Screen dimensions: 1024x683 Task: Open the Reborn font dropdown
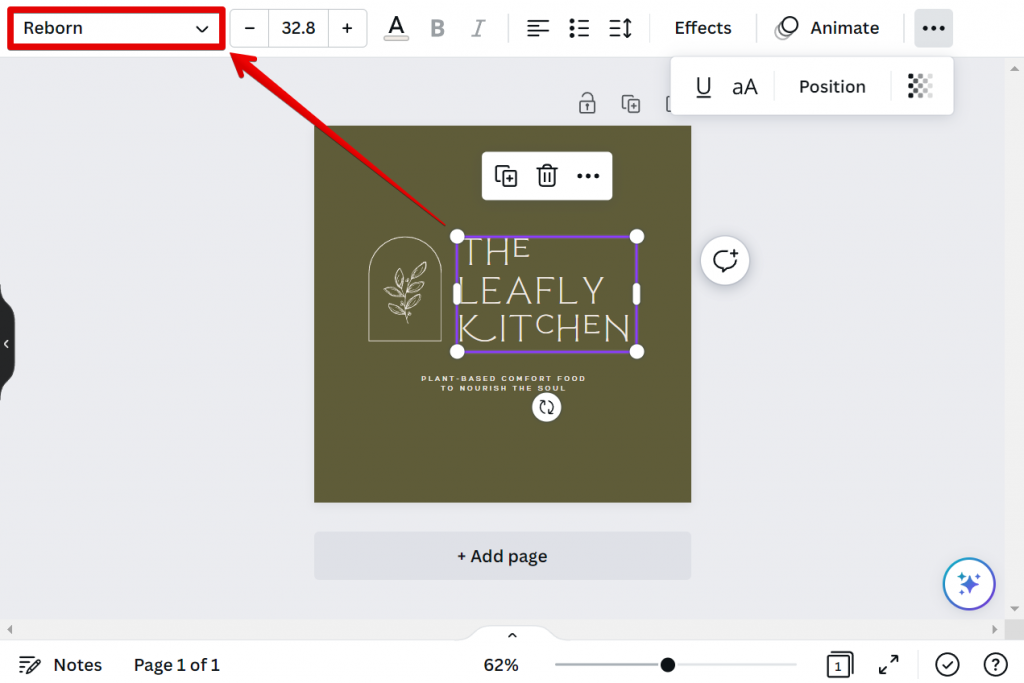(x=113, y=28)
